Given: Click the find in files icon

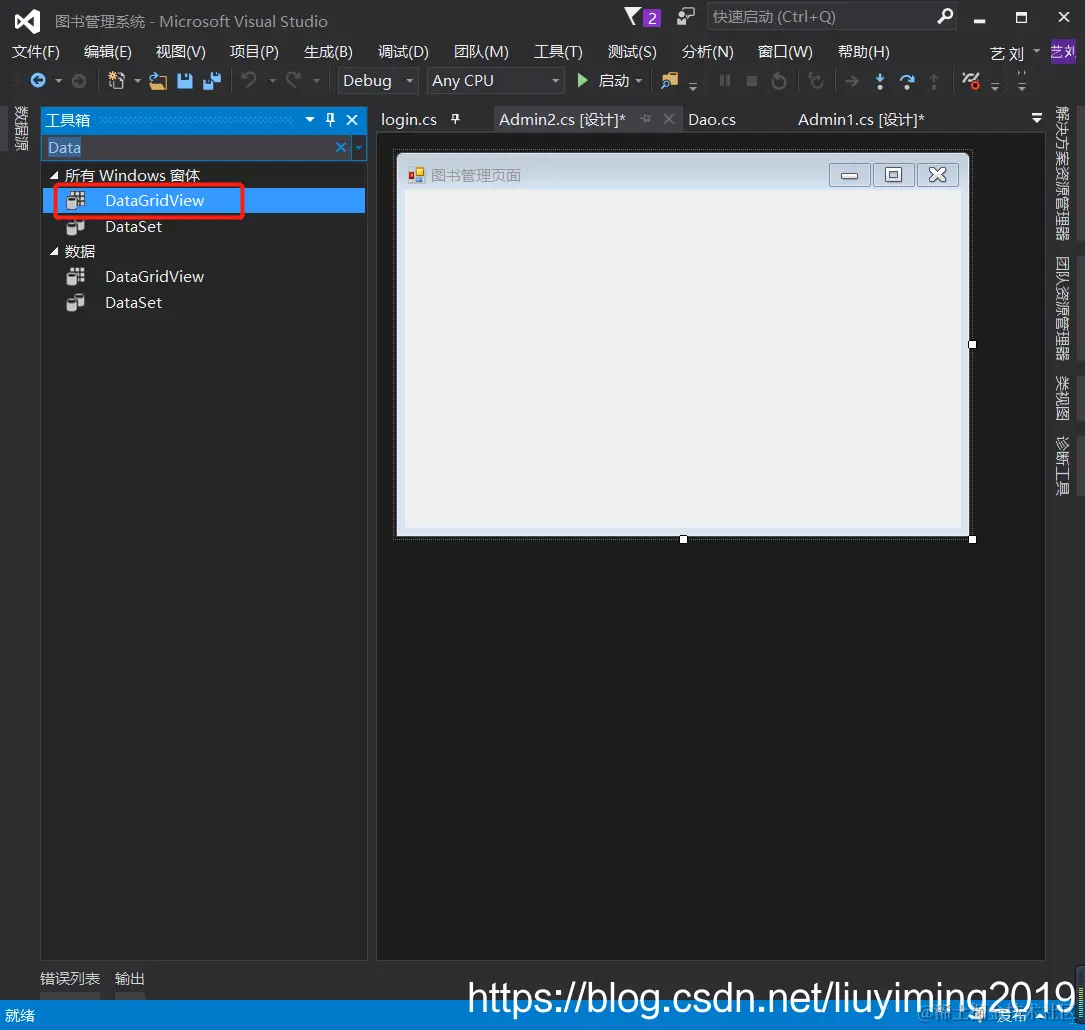Looking at the screenshot, I should tap(669, 81).
